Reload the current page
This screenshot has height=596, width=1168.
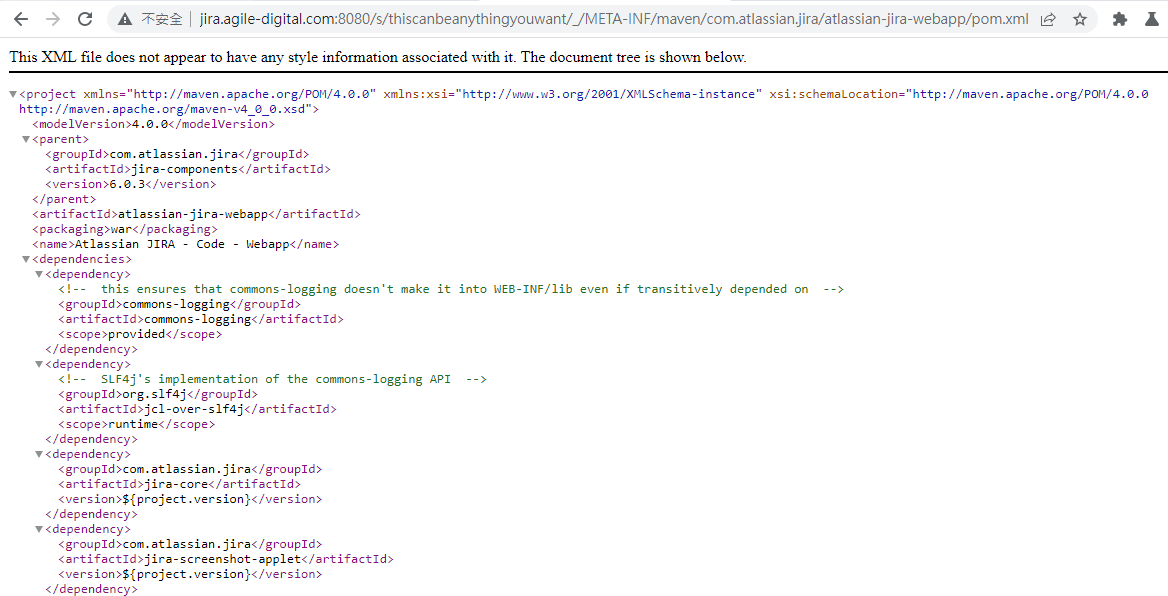click(x=85, y=19)
